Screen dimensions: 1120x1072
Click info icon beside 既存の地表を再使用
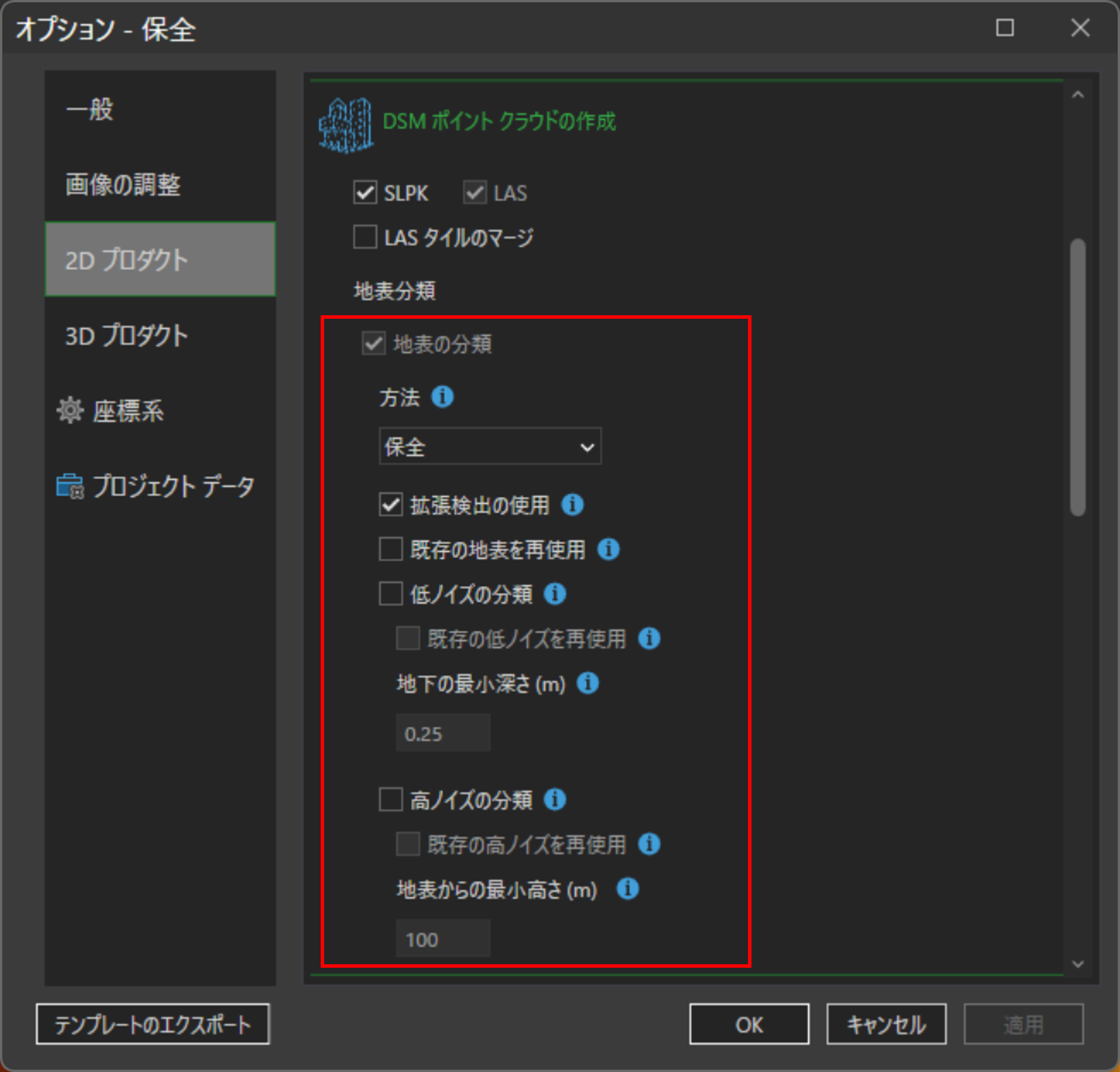click(x=608, y=549)
